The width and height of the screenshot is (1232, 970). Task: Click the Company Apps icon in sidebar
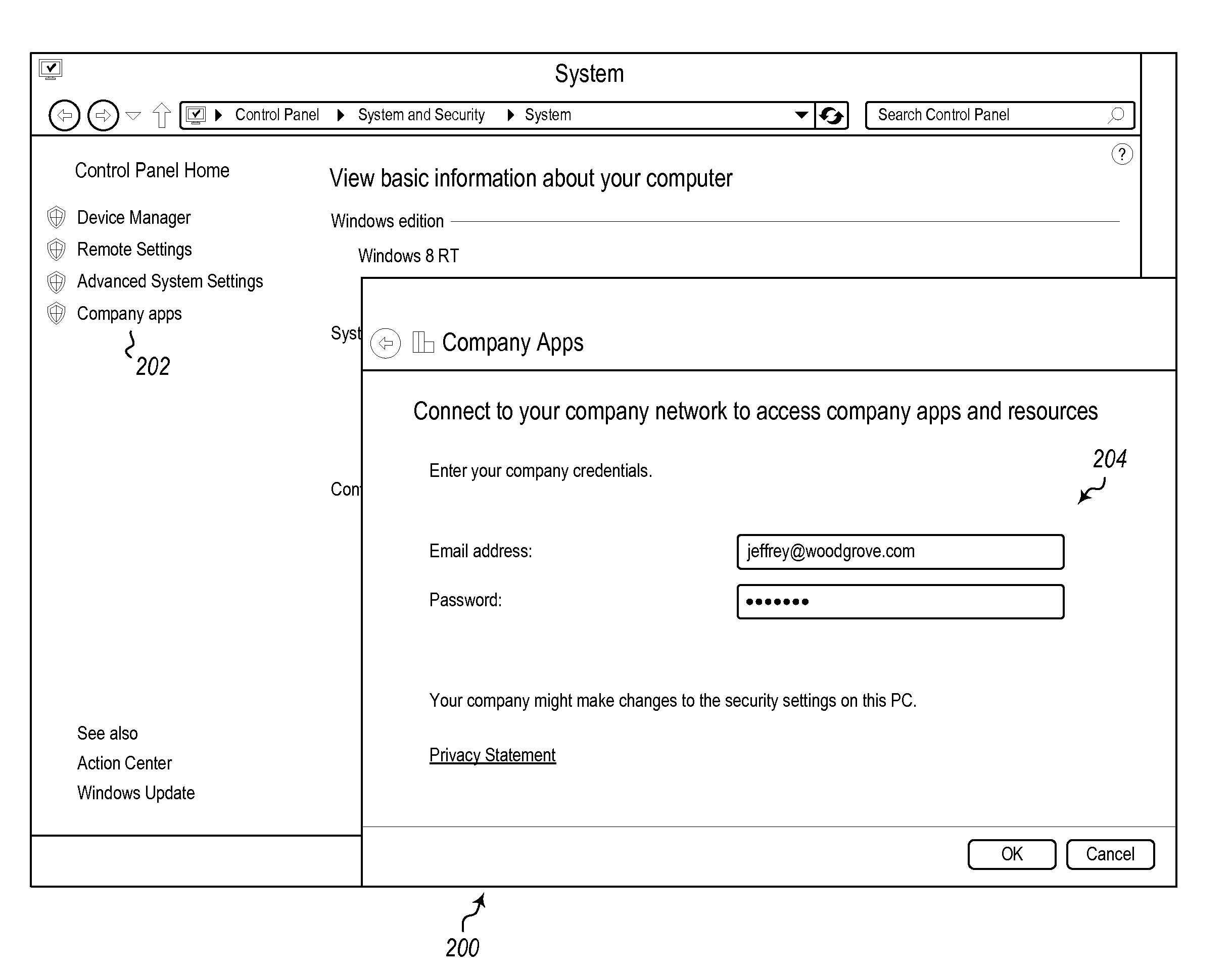click(56, 314)
